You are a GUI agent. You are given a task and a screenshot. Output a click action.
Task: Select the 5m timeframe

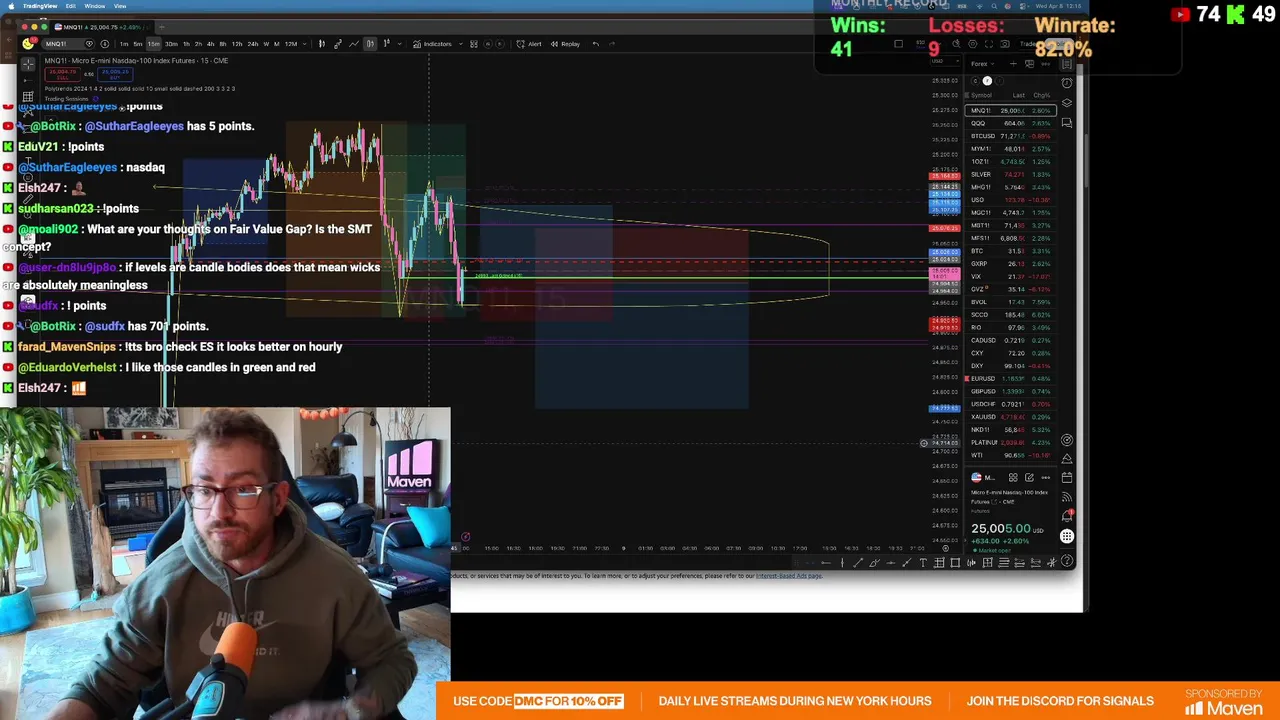tap(138, 44)
